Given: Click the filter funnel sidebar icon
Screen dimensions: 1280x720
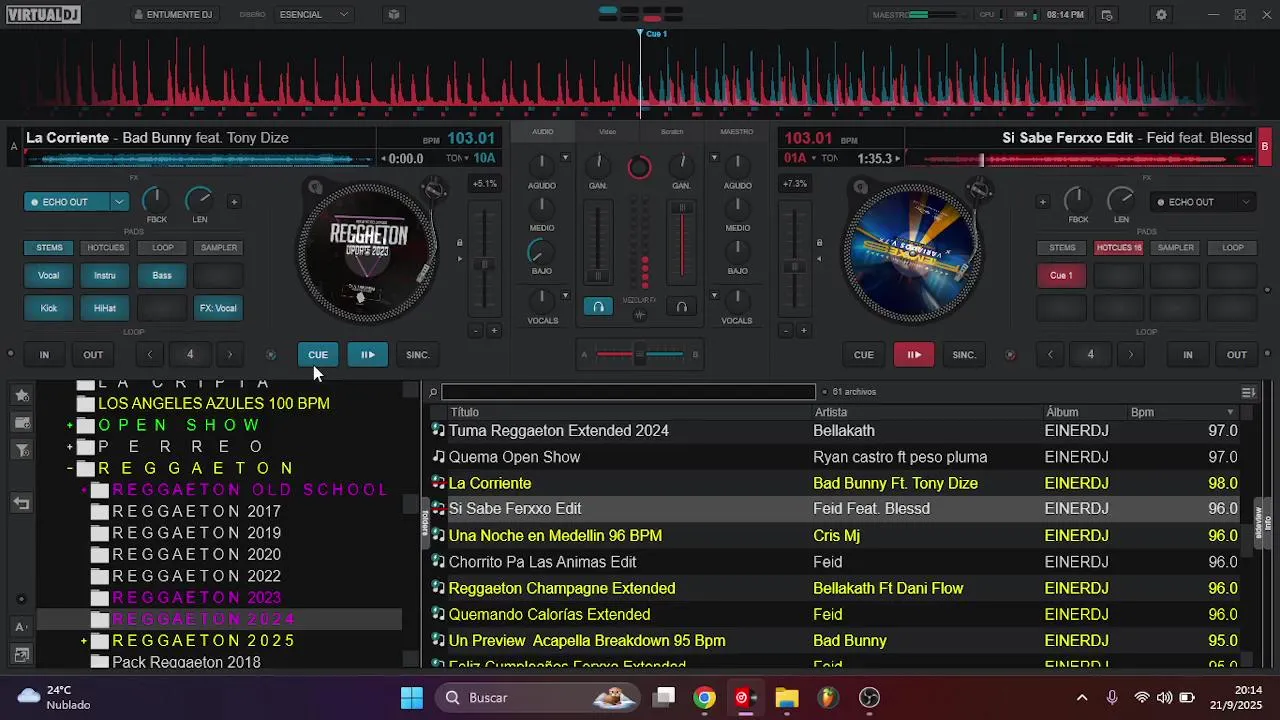Looking at the screenshot, I should [22, 451].
